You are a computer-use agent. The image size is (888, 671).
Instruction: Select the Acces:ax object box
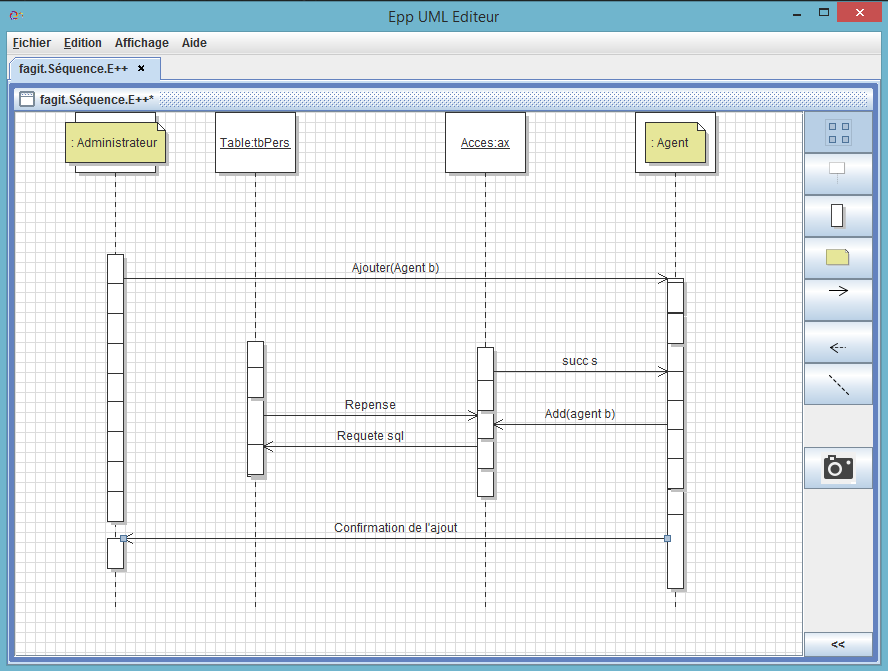pyautogui.click(x=485, y=143)
